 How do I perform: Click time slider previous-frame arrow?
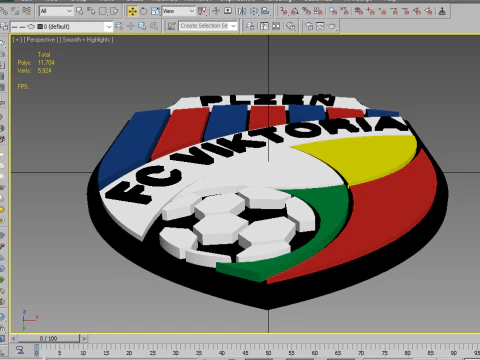pos(13,338)
